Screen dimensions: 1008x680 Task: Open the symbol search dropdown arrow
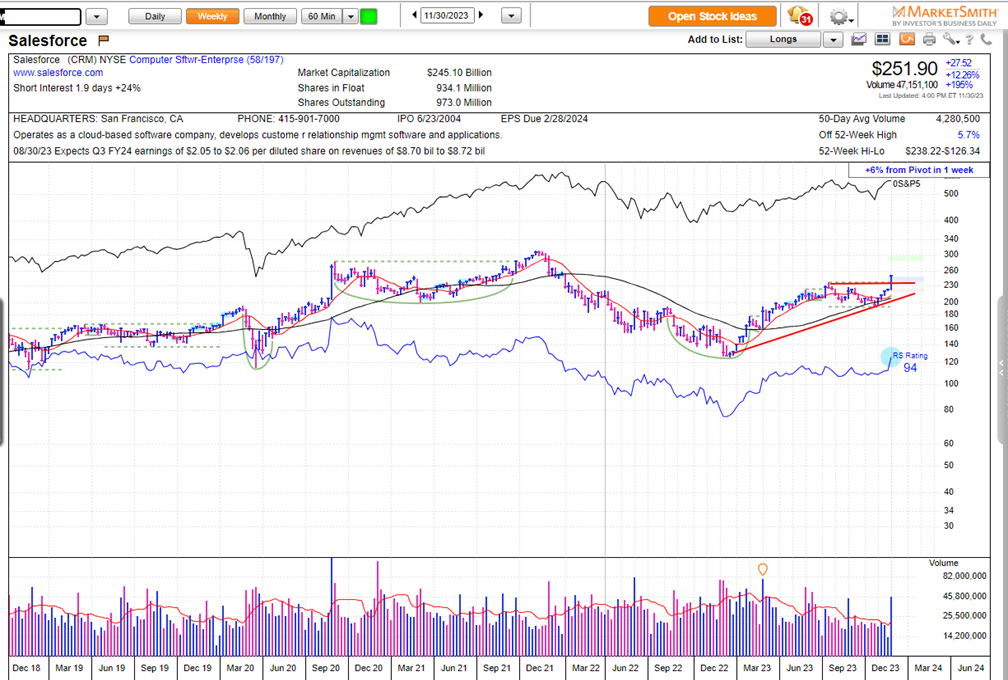(96, 17)
